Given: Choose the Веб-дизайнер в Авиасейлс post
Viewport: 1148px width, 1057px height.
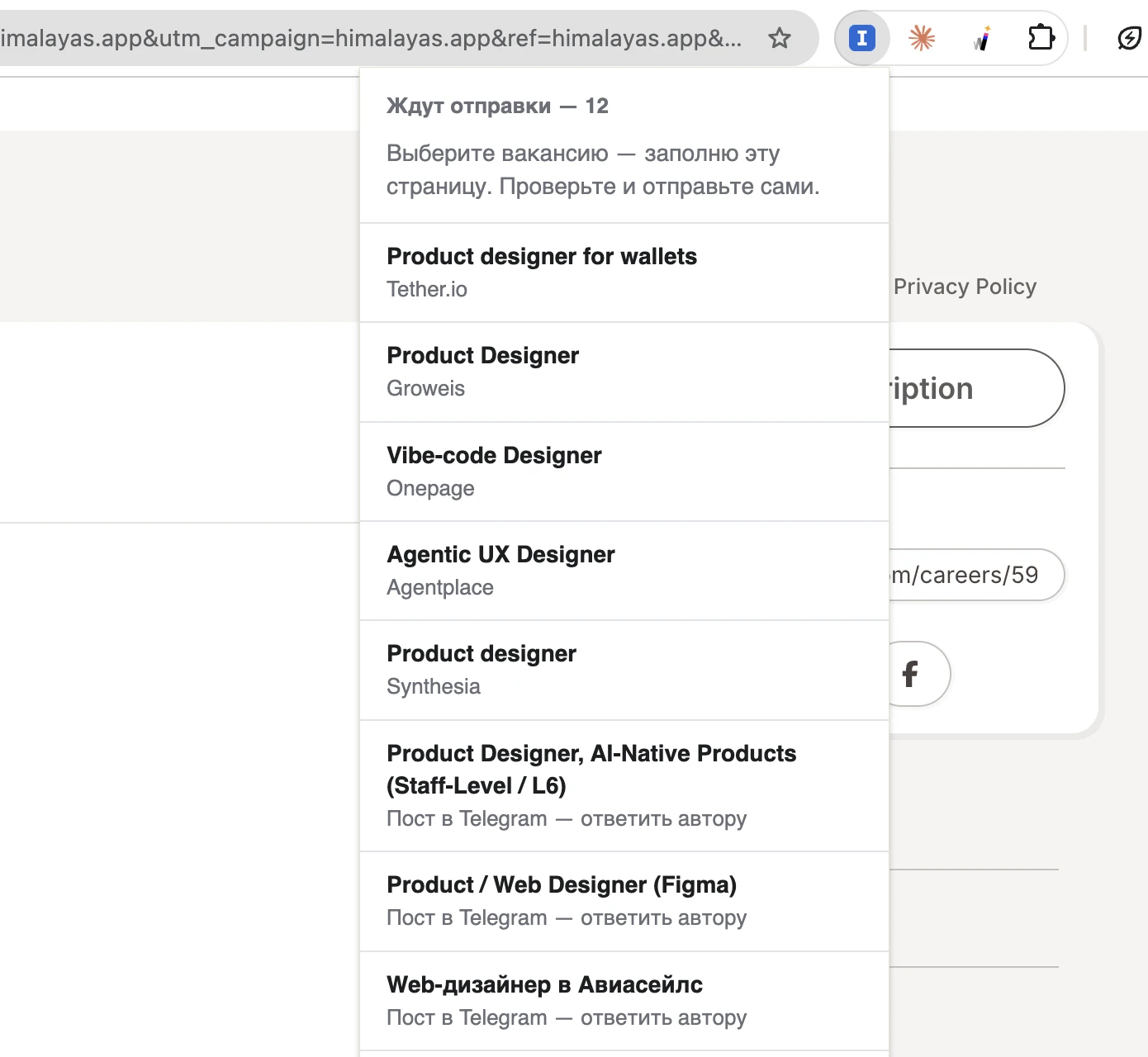Looking at the screenshot, I should [624, 1001].
